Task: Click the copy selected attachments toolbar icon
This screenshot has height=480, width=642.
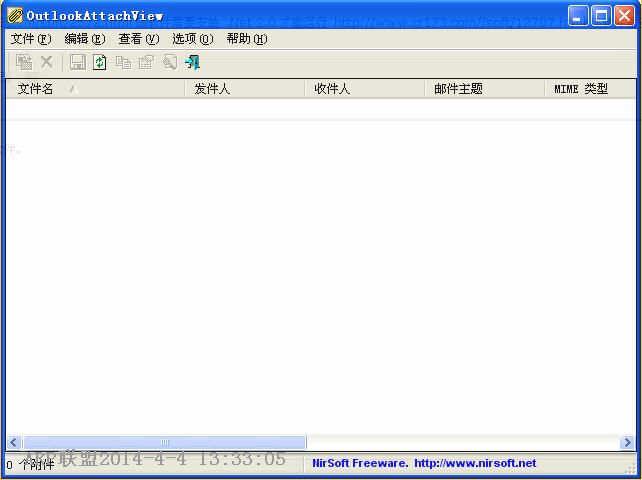Action: click(24, 62)
